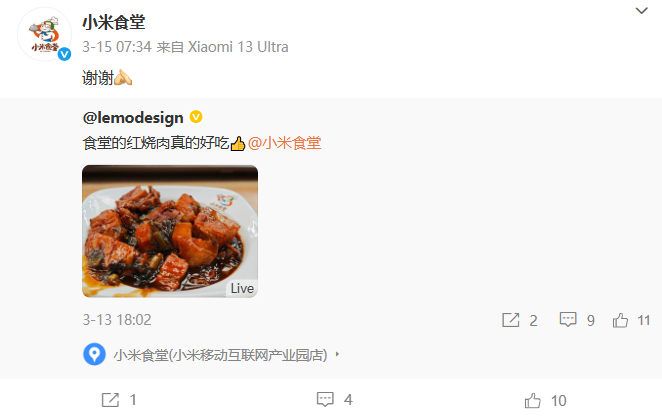Follow the orange @小米食堂 mention

coord(285,143)
